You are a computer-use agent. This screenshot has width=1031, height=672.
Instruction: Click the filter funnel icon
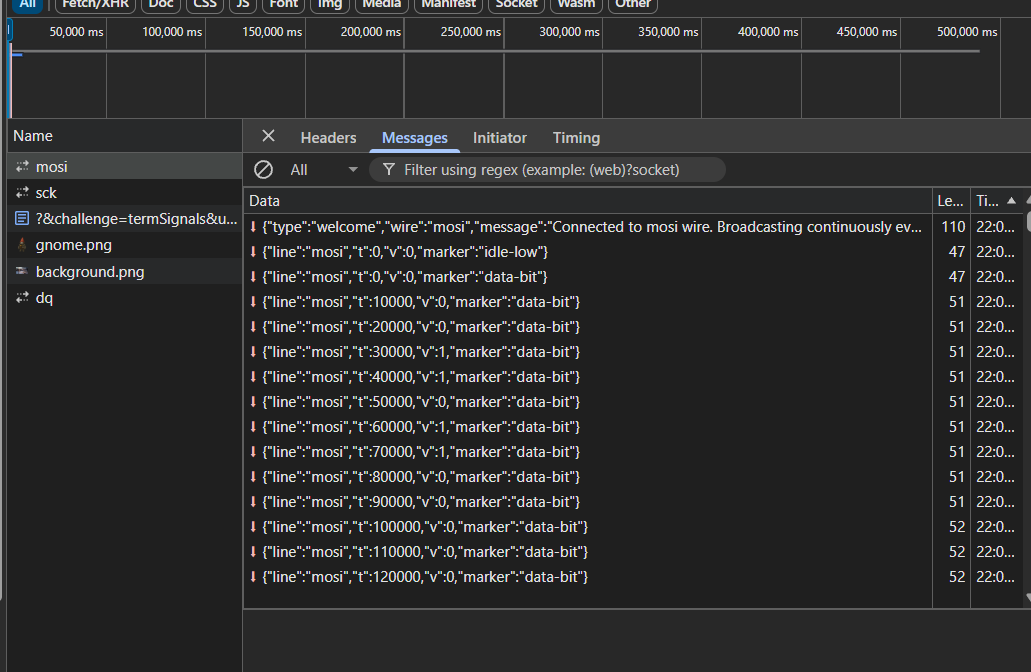[389, 170]
